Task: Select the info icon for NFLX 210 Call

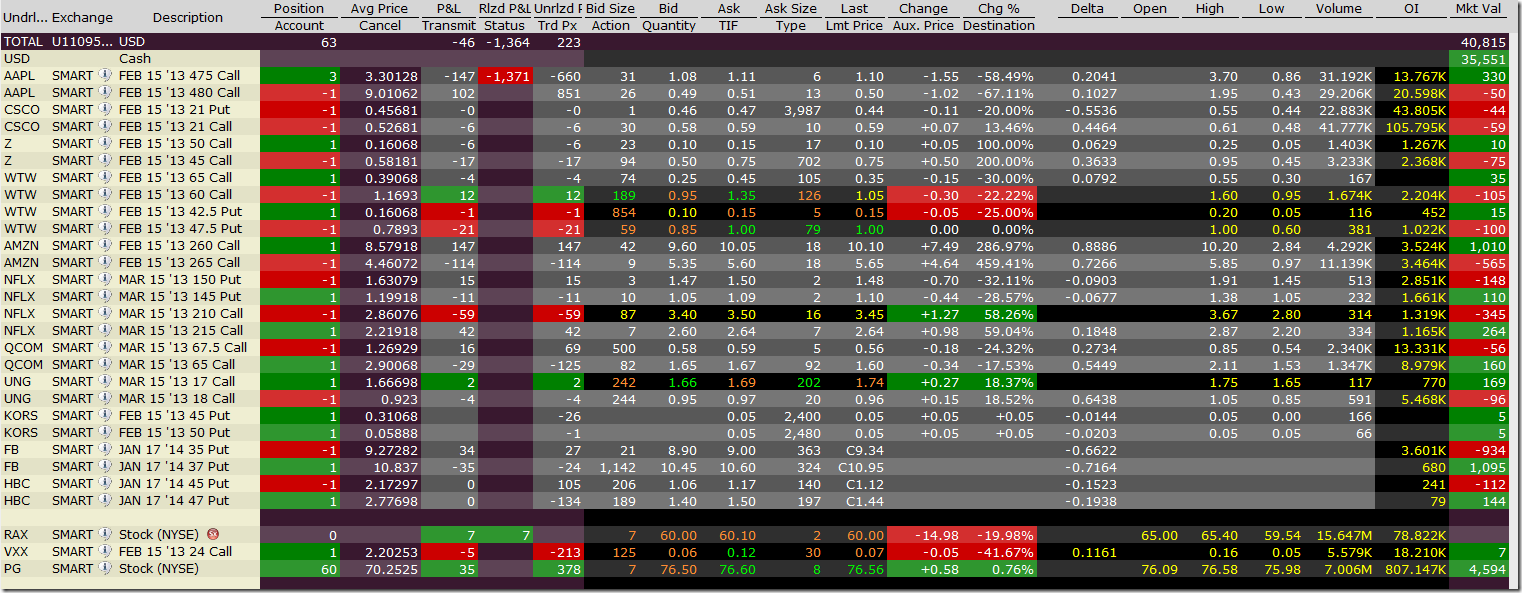Action: [x=105, y=314]
